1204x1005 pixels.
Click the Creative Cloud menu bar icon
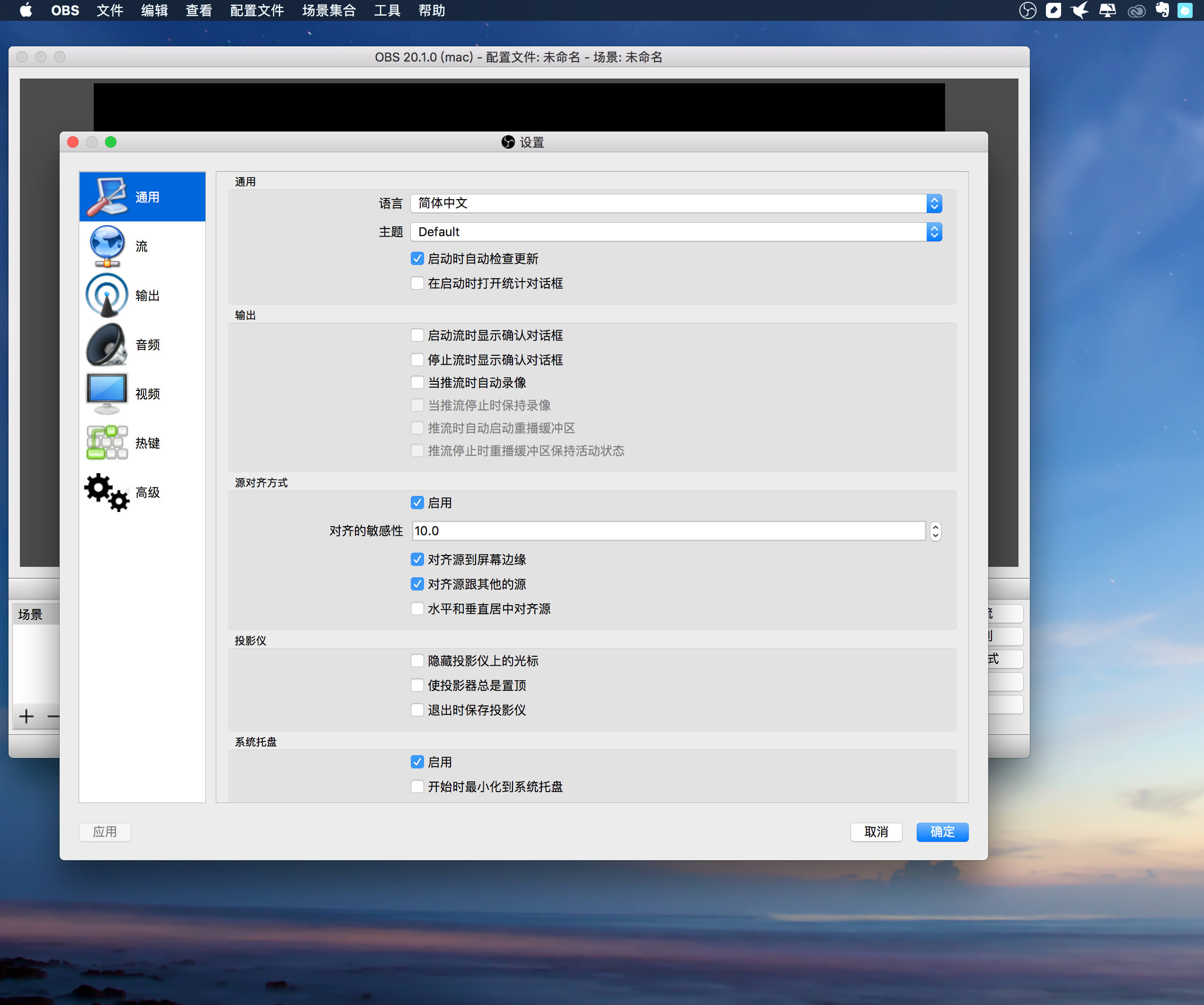(x=1136, y=11)
